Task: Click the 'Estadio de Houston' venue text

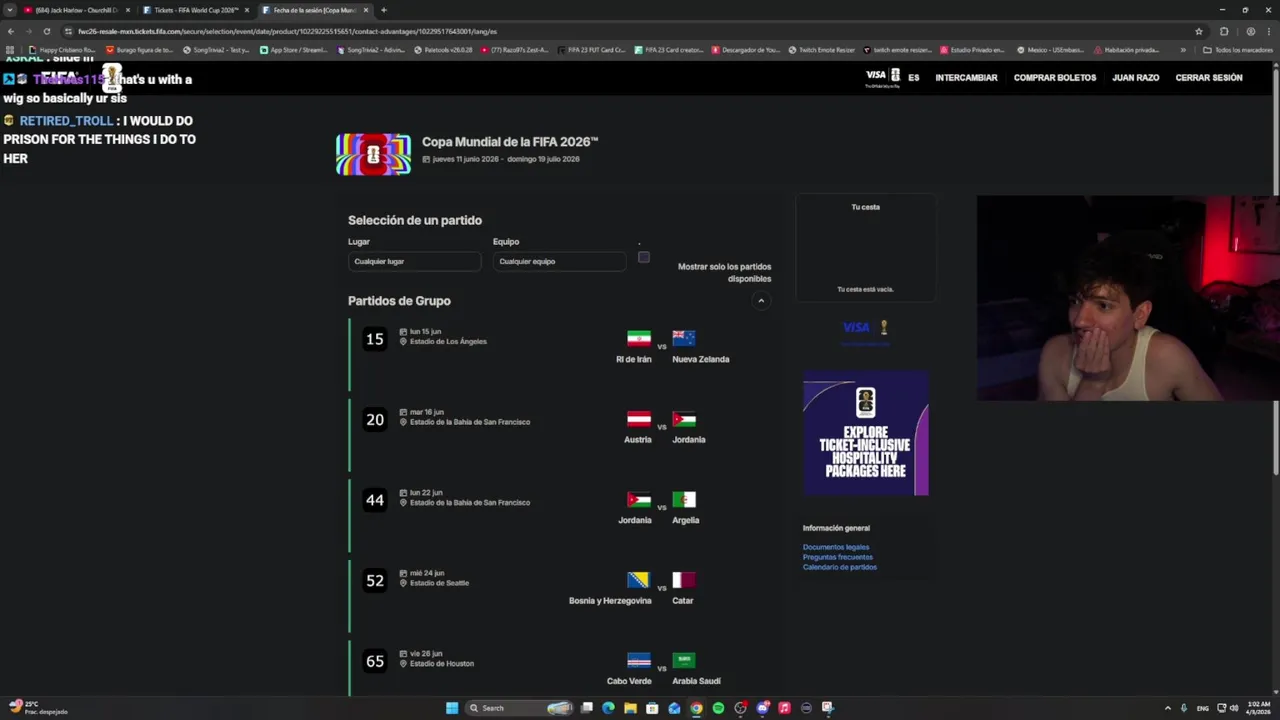Action: (x=442, y=663)
